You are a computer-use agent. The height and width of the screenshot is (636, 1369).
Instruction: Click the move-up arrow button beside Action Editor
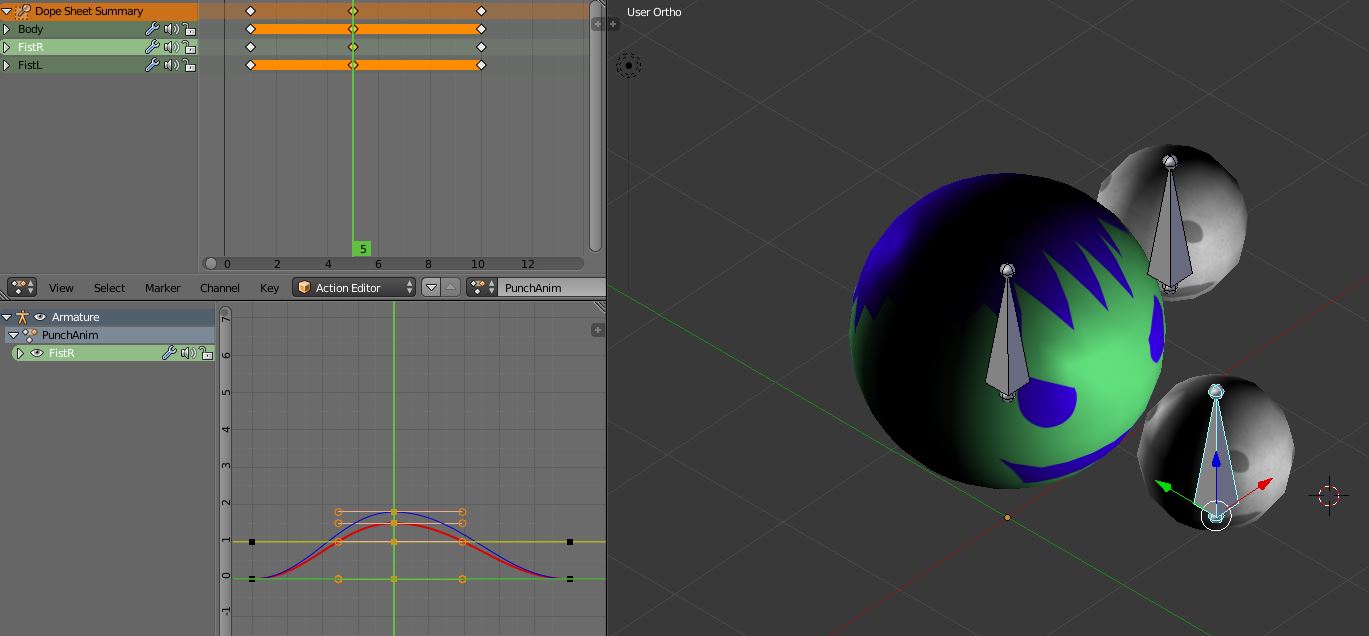[451, 287]
